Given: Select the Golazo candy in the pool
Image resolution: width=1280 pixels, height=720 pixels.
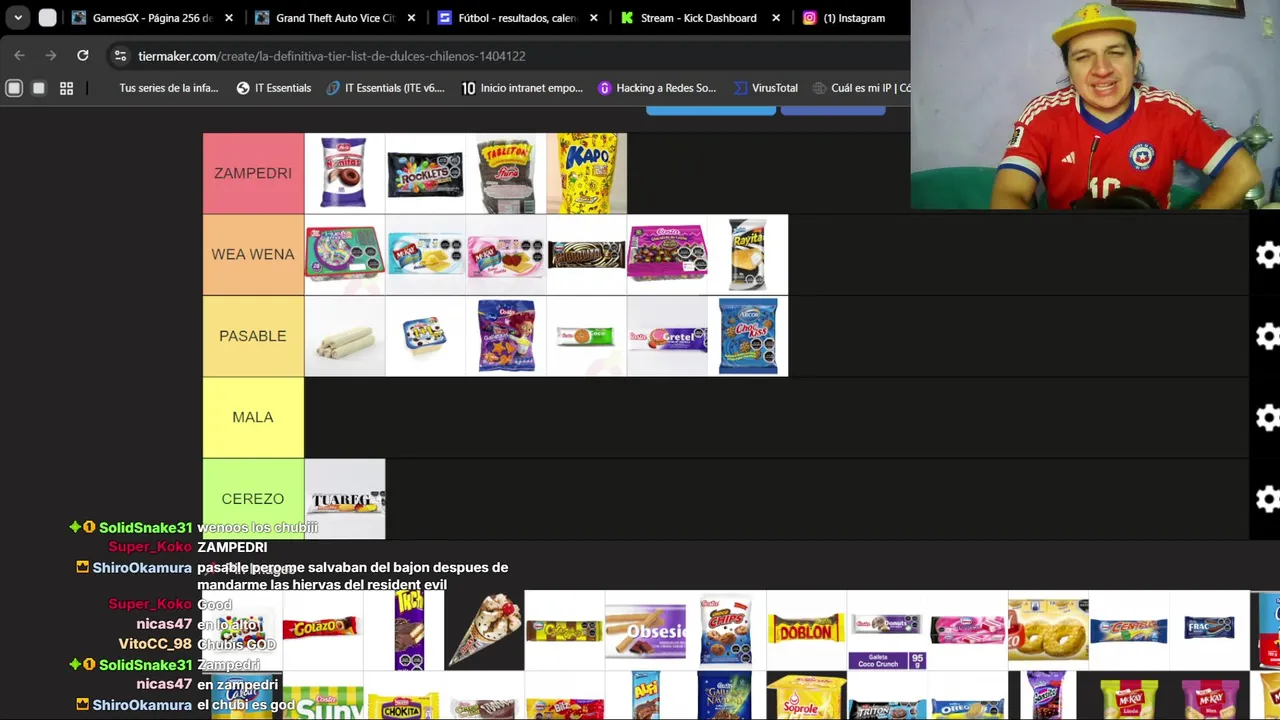Looking at the screenshot, I should (322, 629).
